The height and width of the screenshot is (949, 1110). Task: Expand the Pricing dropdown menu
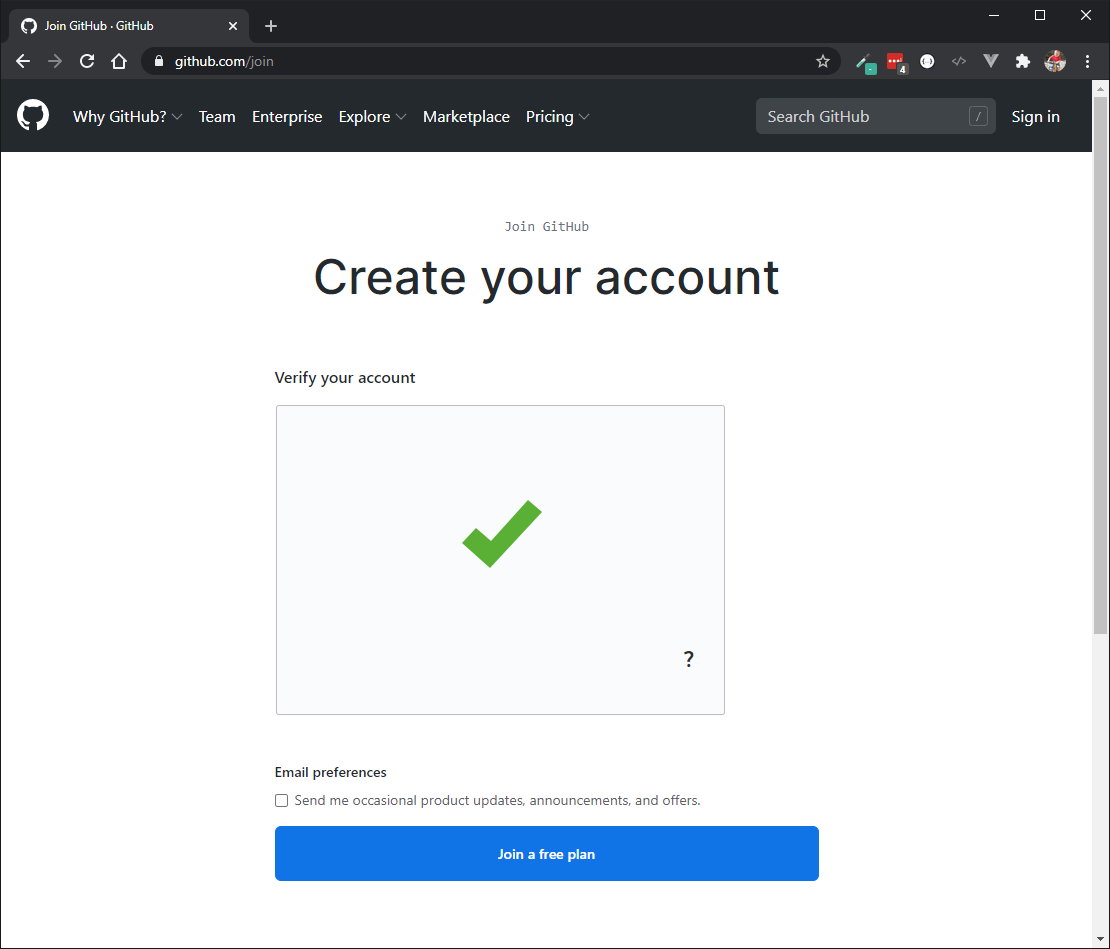pyautogui.click(x=557, y=117)
